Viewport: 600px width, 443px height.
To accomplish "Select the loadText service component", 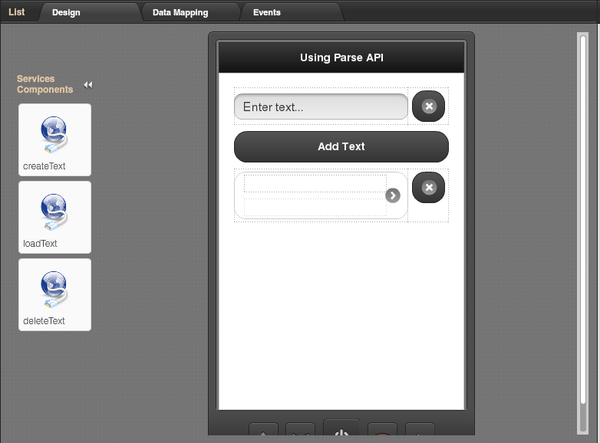I will click(54, 217).
